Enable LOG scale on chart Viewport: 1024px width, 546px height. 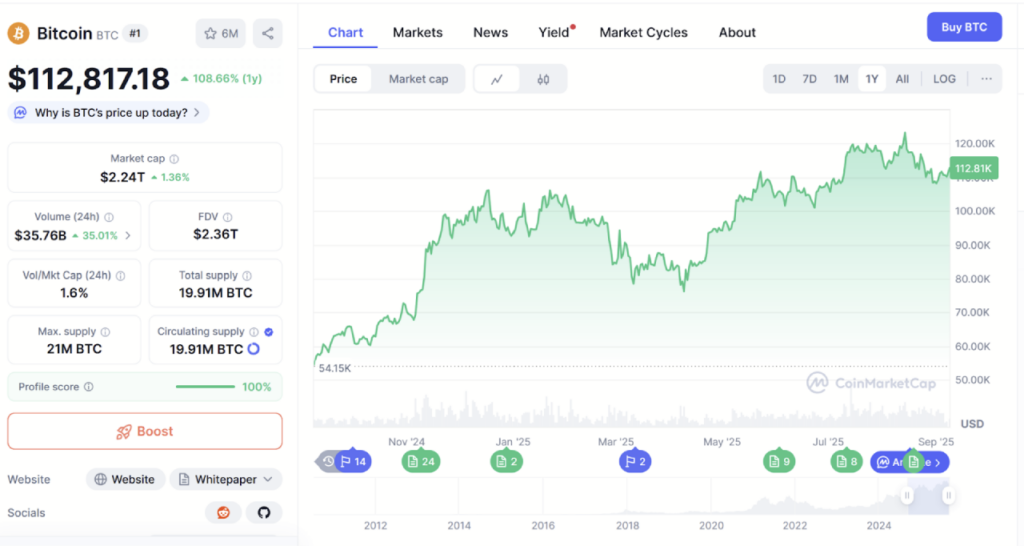point(944,79)
